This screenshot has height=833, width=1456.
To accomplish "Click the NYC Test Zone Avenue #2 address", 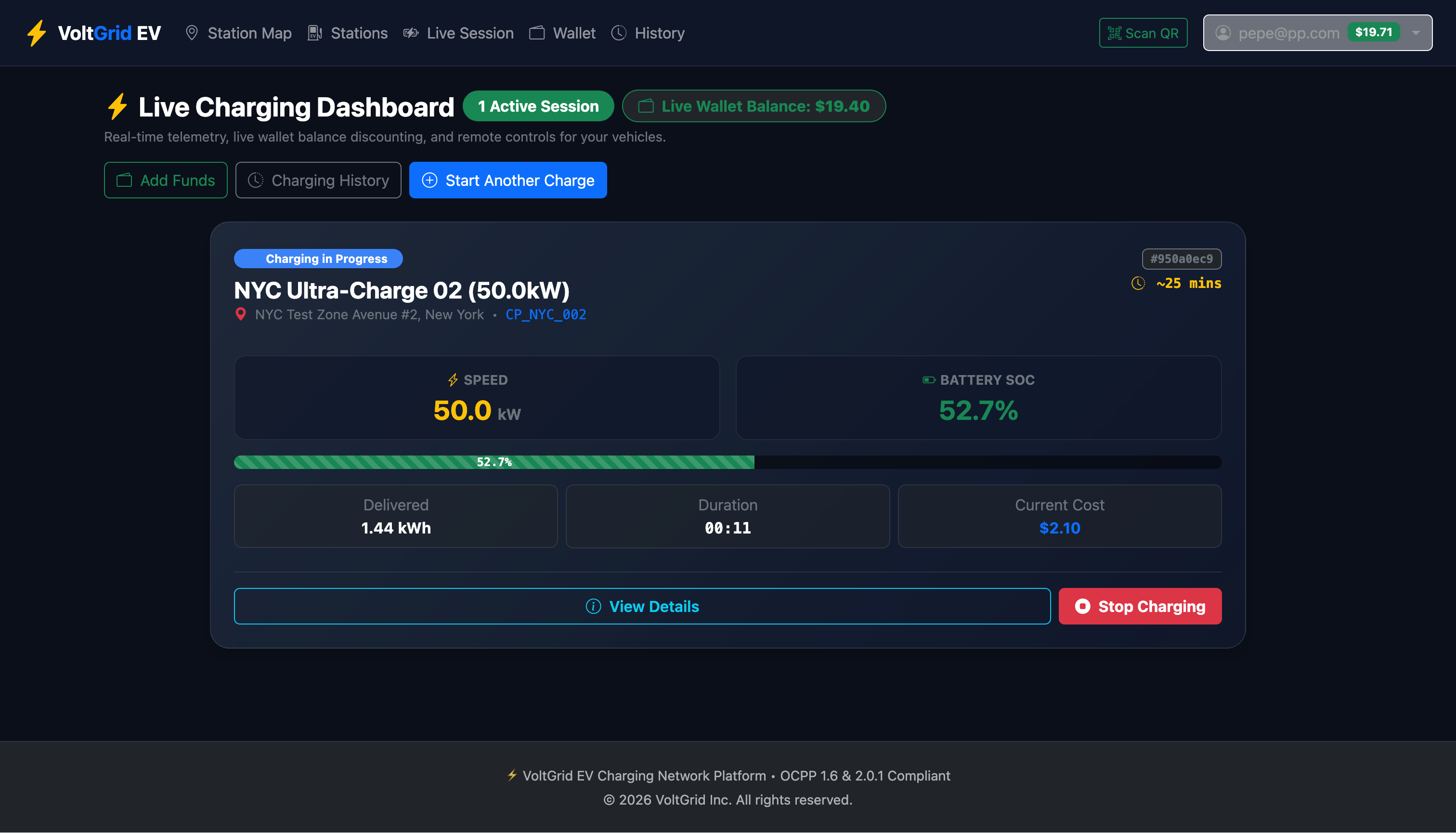I will coord(370,315).
